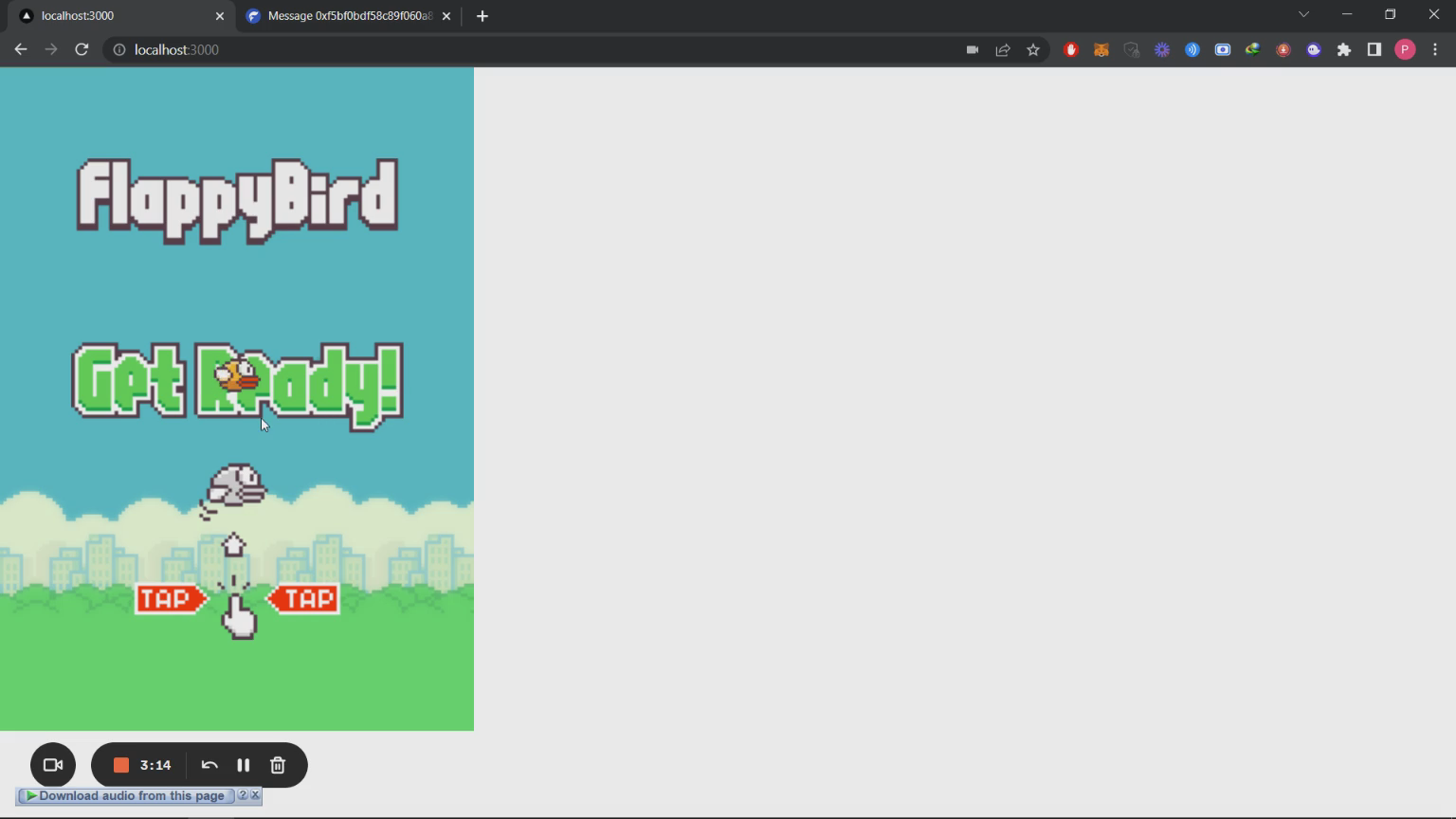Click the left TAP label
The width and height of the screenshot is (1456, 819).
pos(171,599)
